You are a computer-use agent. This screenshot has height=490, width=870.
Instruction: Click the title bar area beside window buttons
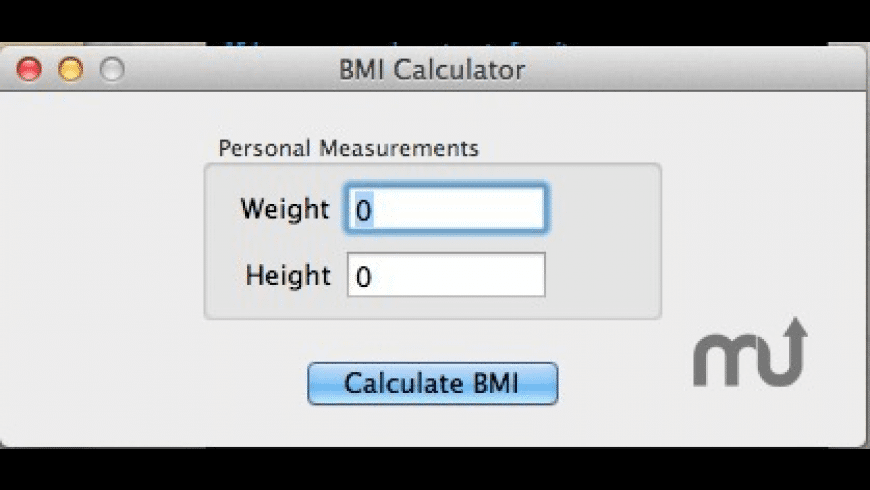[222, 69]
